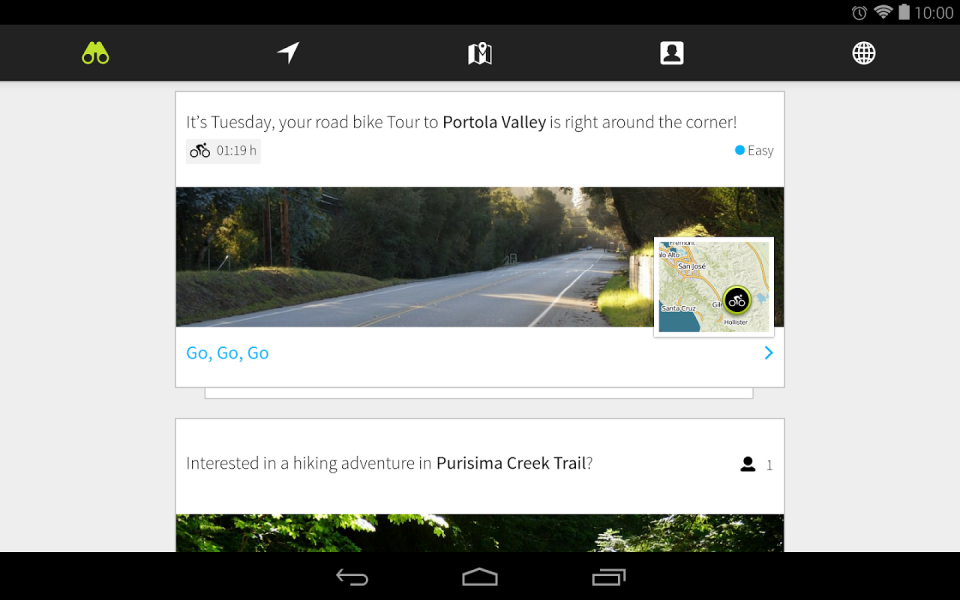Open the Android recent apps button
Image resolution: width=960 pixels, height=600 pixels.
pos(609,577)
